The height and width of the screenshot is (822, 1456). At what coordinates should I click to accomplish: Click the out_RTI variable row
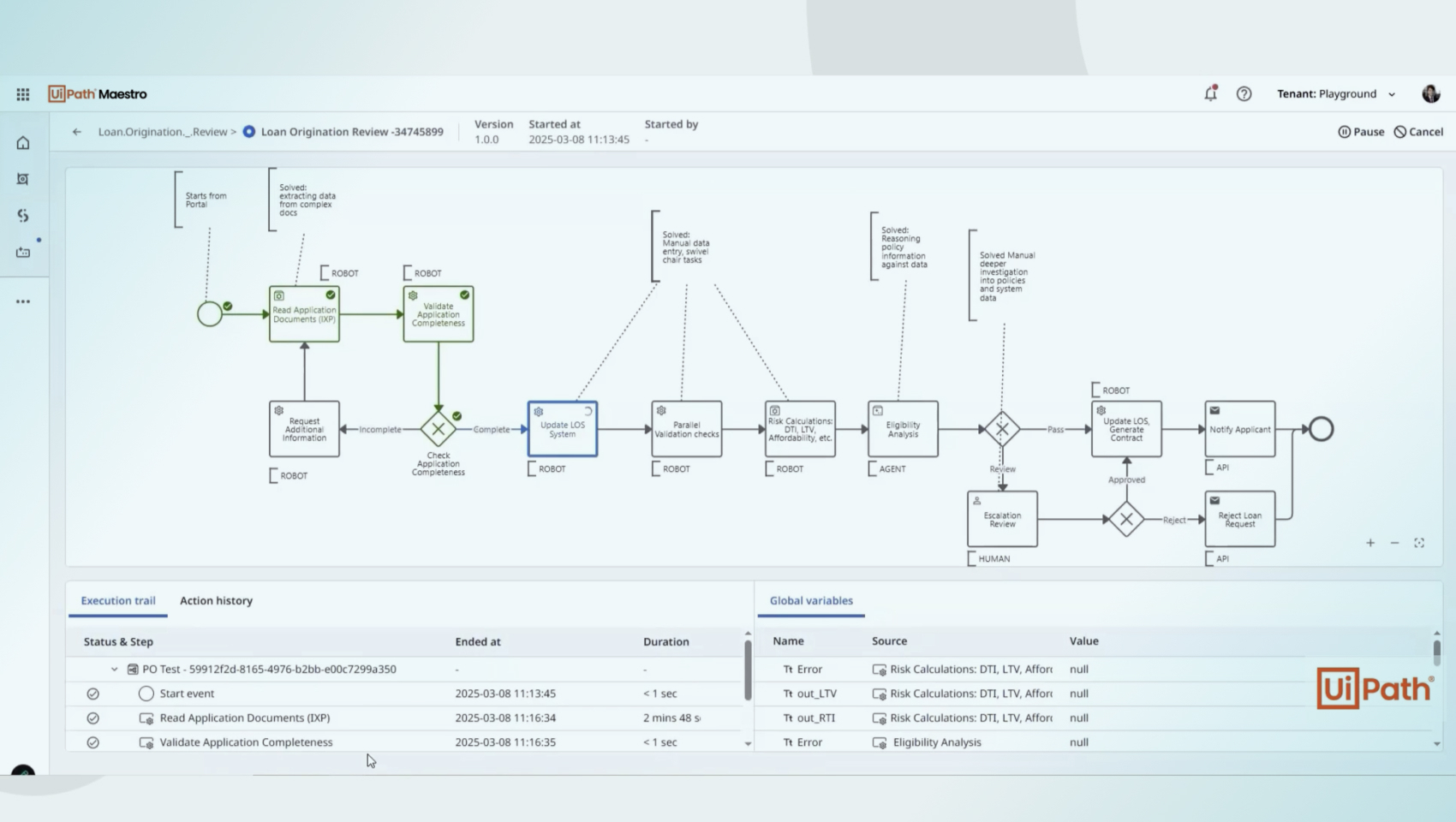click(1095, 718)
